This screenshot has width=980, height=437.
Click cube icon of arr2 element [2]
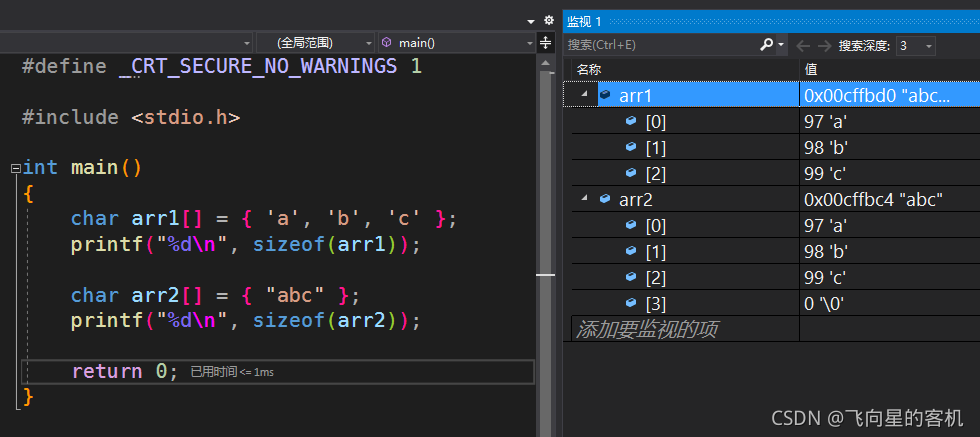tap(631, 276)
